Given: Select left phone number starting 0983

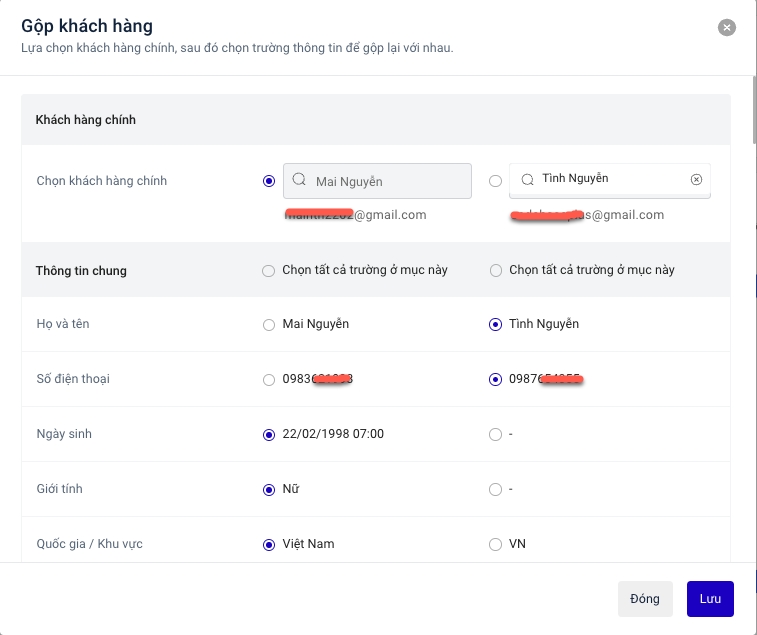Looking at the screenshot, I should click(x=268, y=380).
